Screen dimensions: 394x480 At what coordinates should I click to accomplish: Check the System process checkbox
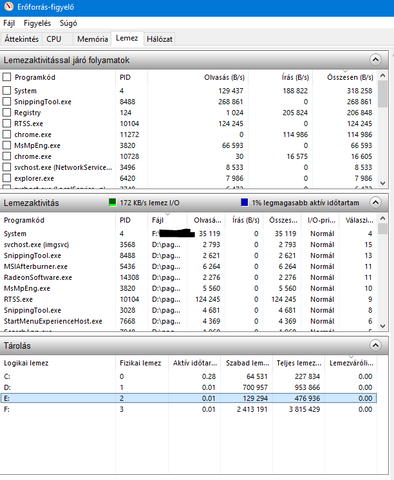pos(7,90)
